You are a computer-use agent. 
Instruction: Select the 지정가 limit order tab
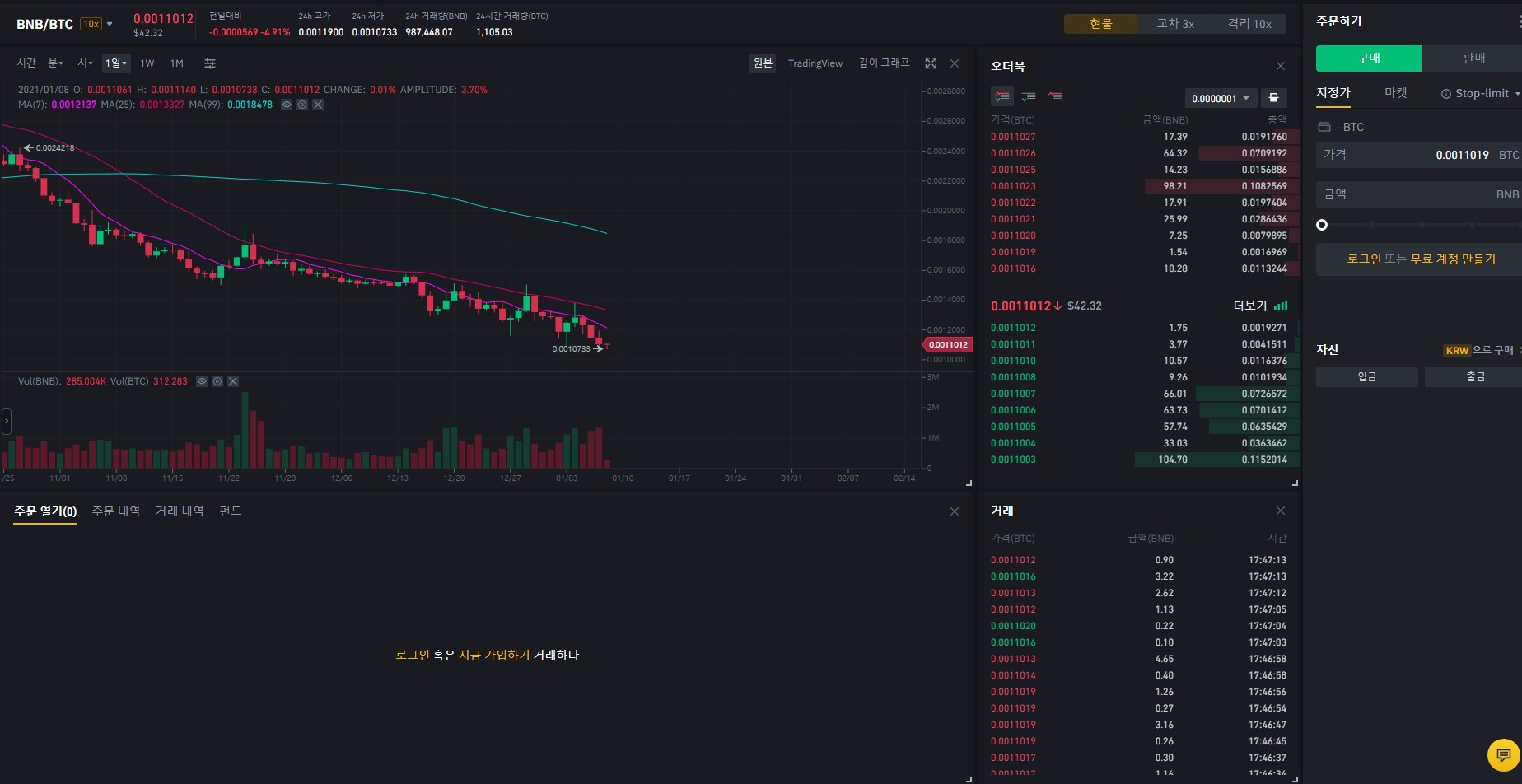point(1333,93)
